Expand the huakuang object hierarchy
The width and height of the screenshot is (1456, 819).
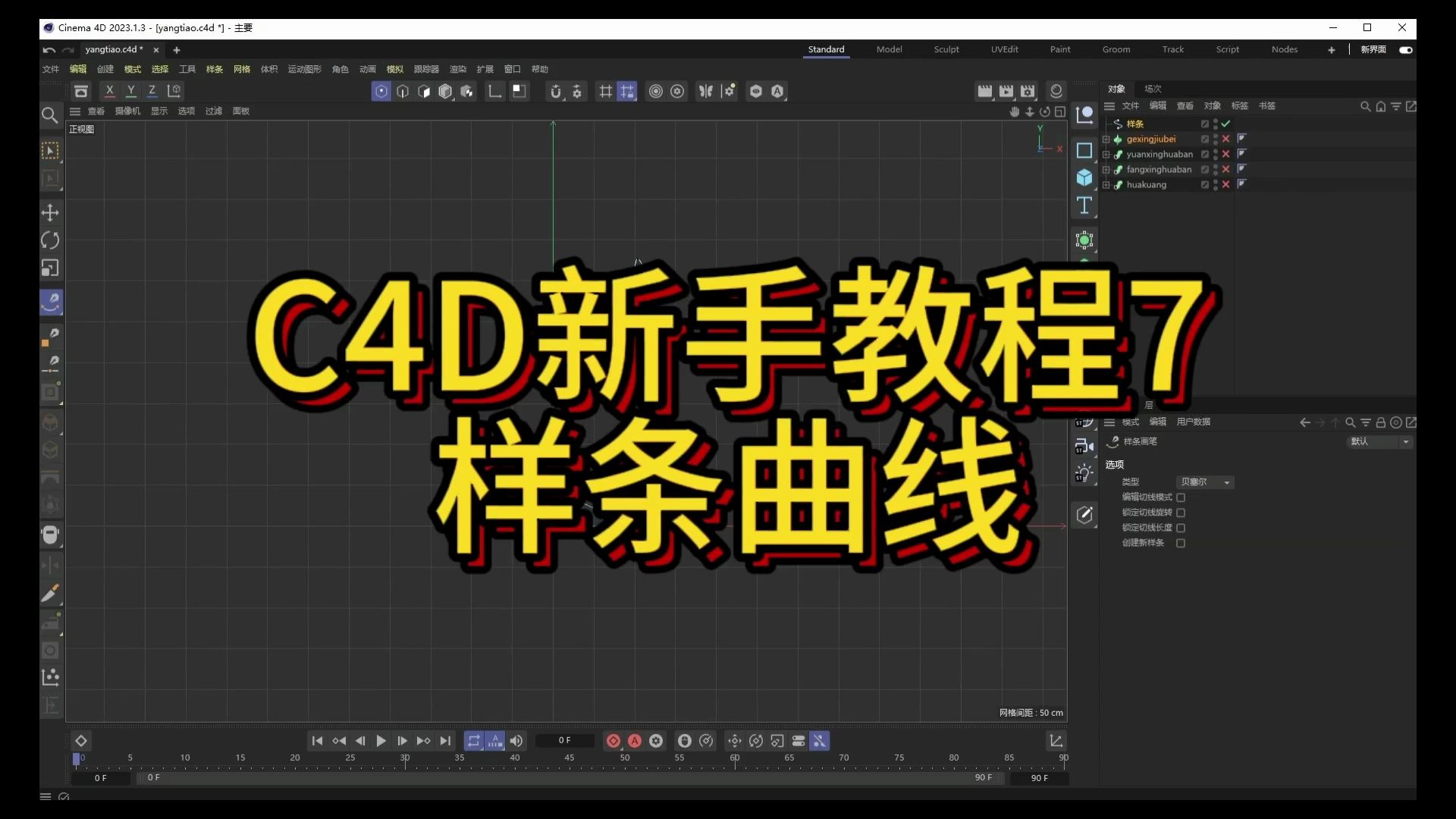[x=1106, y=185]
